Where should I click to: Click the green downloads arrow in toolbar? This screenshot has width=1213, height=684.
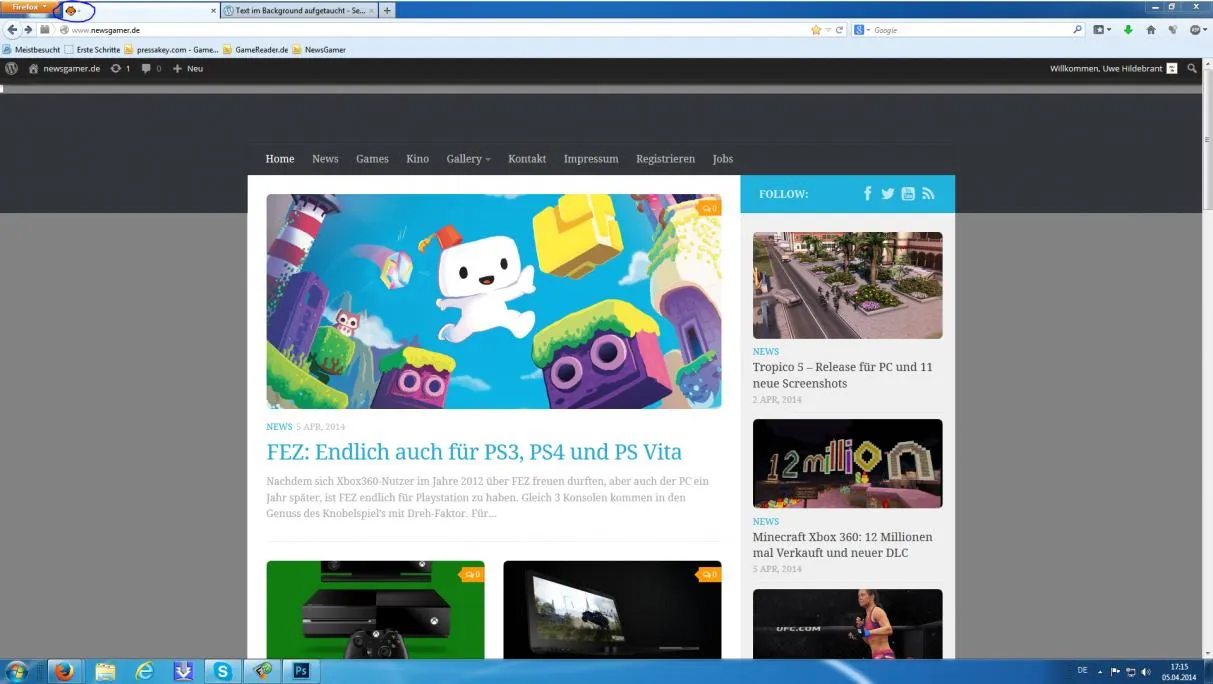point(1128,30)
